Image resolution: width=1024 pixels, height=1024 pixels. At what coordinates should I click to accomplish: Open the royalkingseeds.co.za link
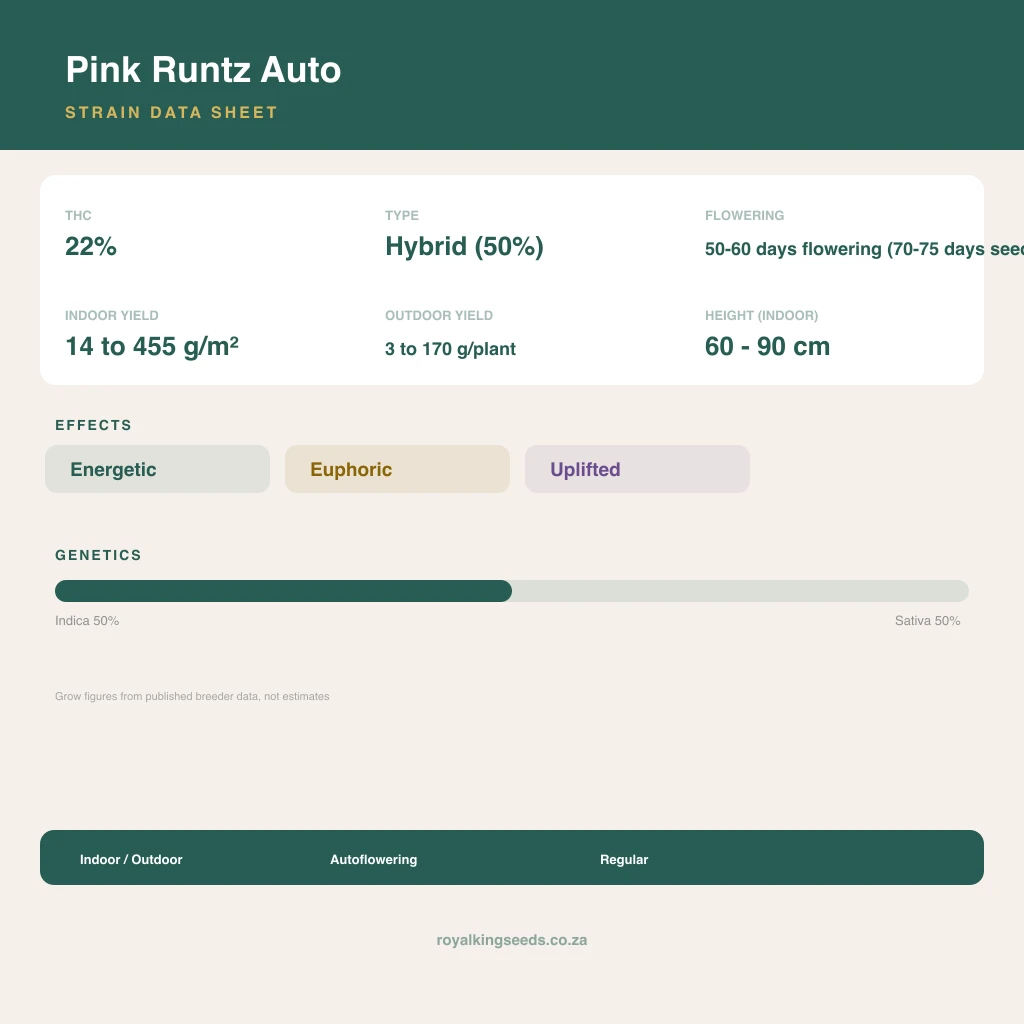(x=512, y=940)
